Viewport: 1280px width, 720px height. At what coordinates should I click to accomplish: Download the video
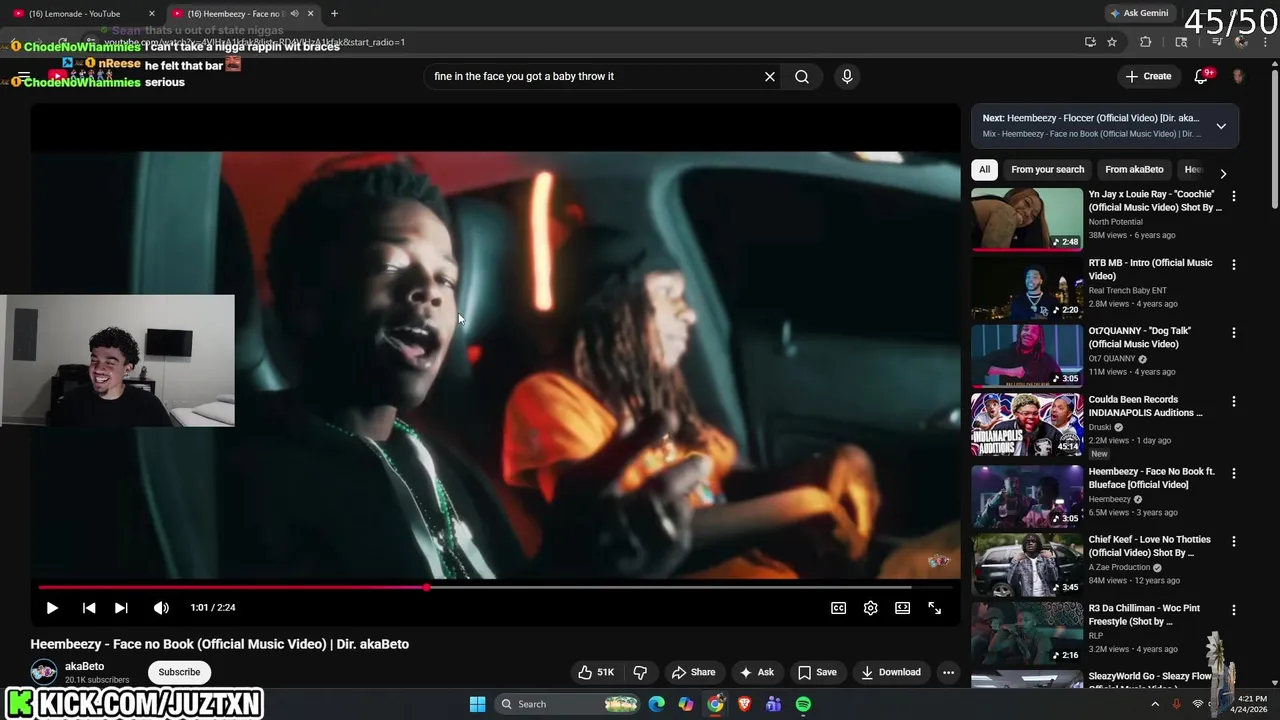point(891,672)
